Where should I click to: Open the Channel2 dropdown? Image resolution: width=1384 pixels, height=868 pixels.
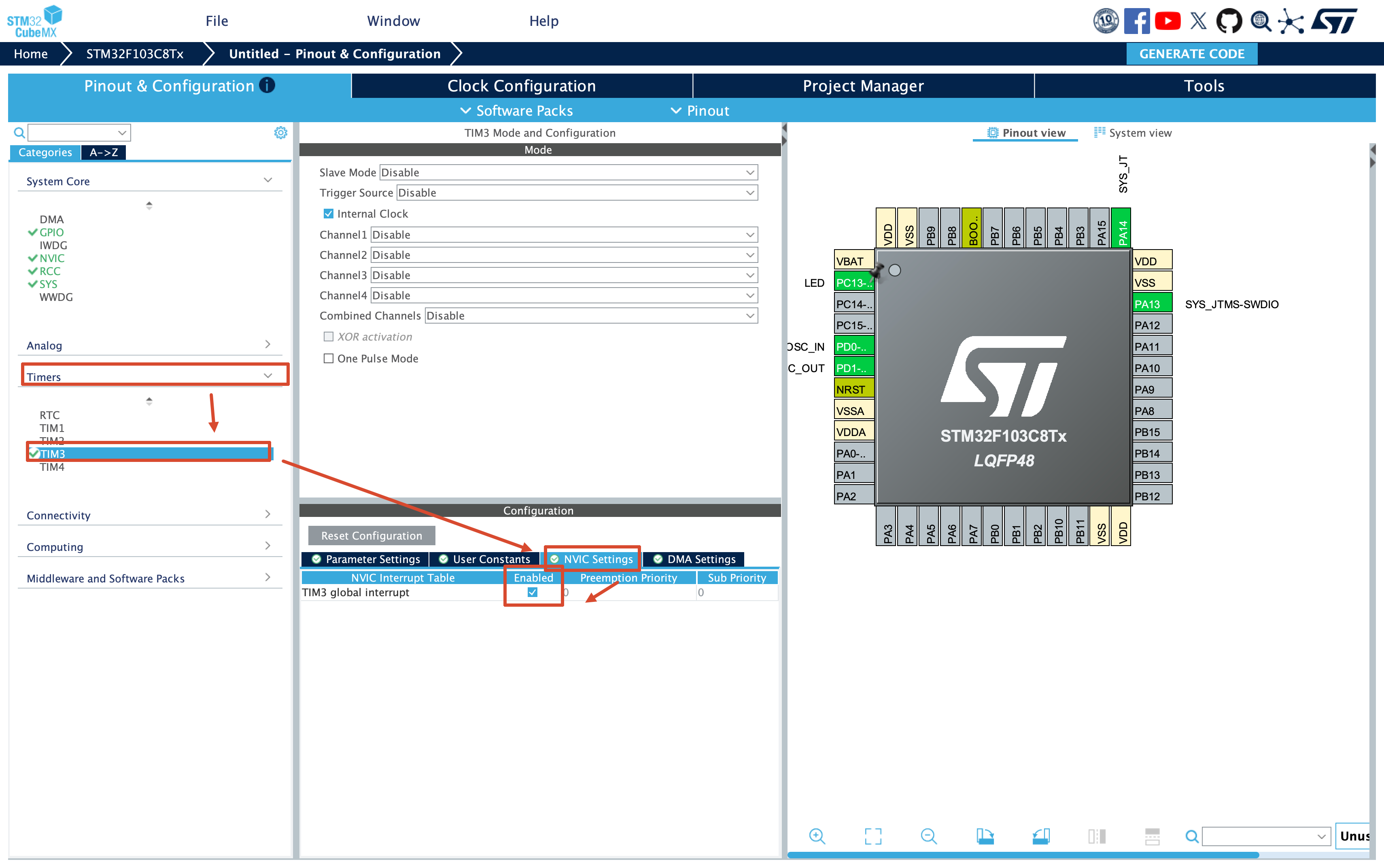pyautogui.click(x=564, y=254)
